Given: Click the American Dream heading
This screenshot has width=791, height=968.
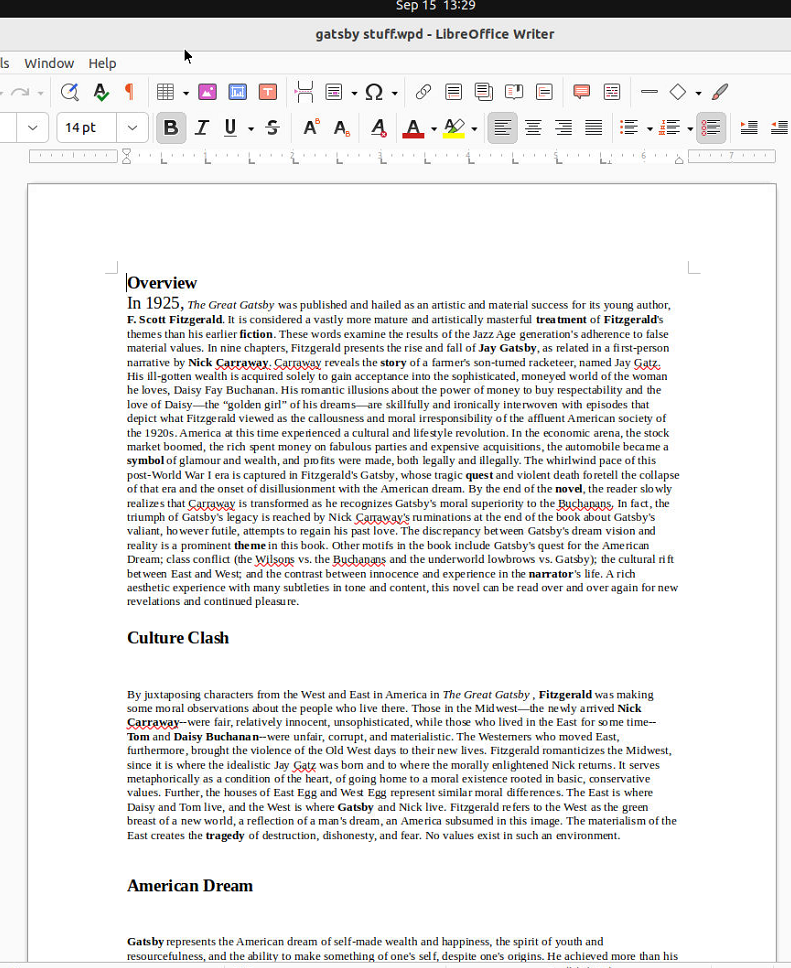Looking at the screenshot, I should pyautogui.click(x=190, y=886).
